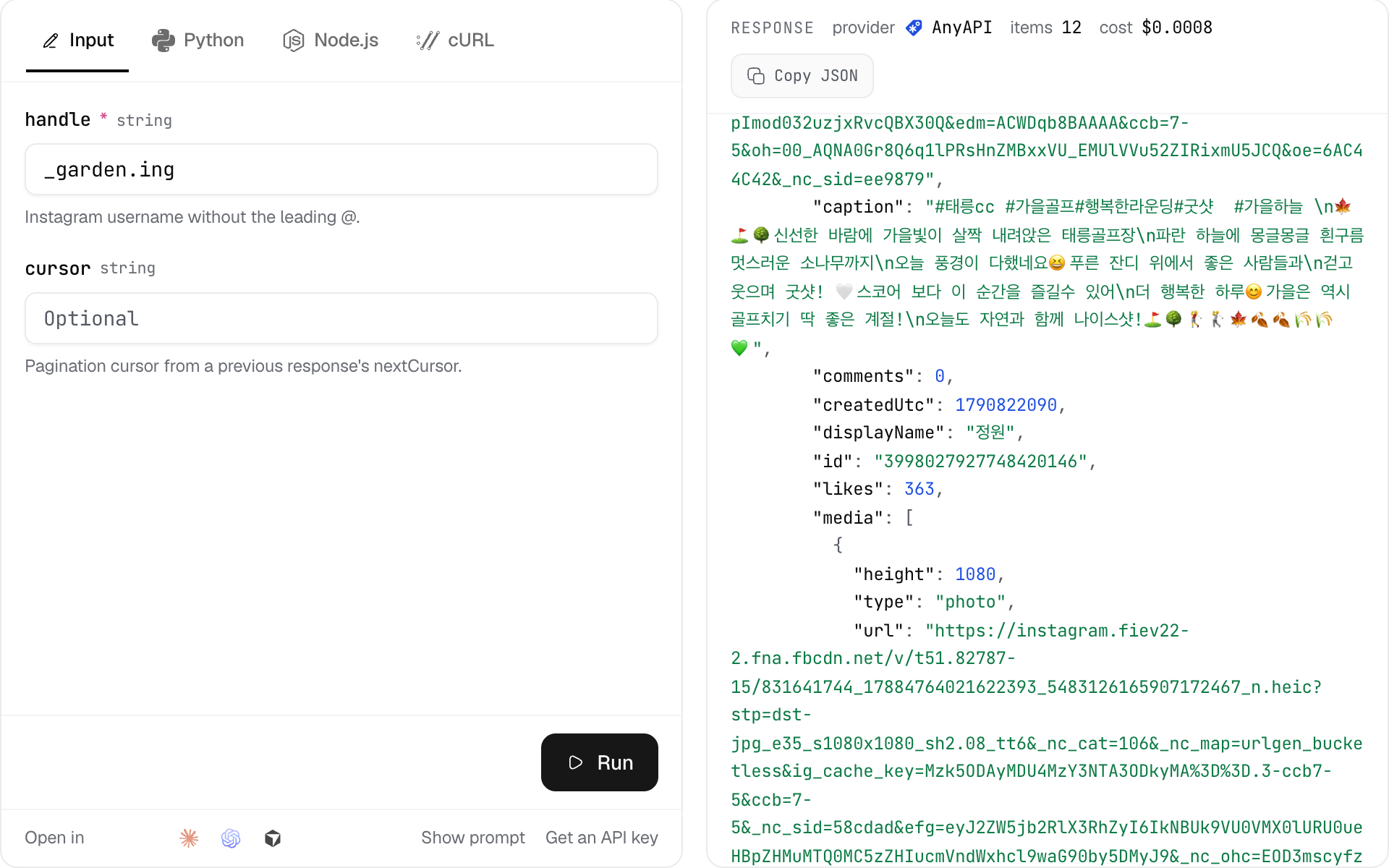Click the items count 12
The width and height of the screenshot is (1389, 868).
click(1071, 27)
